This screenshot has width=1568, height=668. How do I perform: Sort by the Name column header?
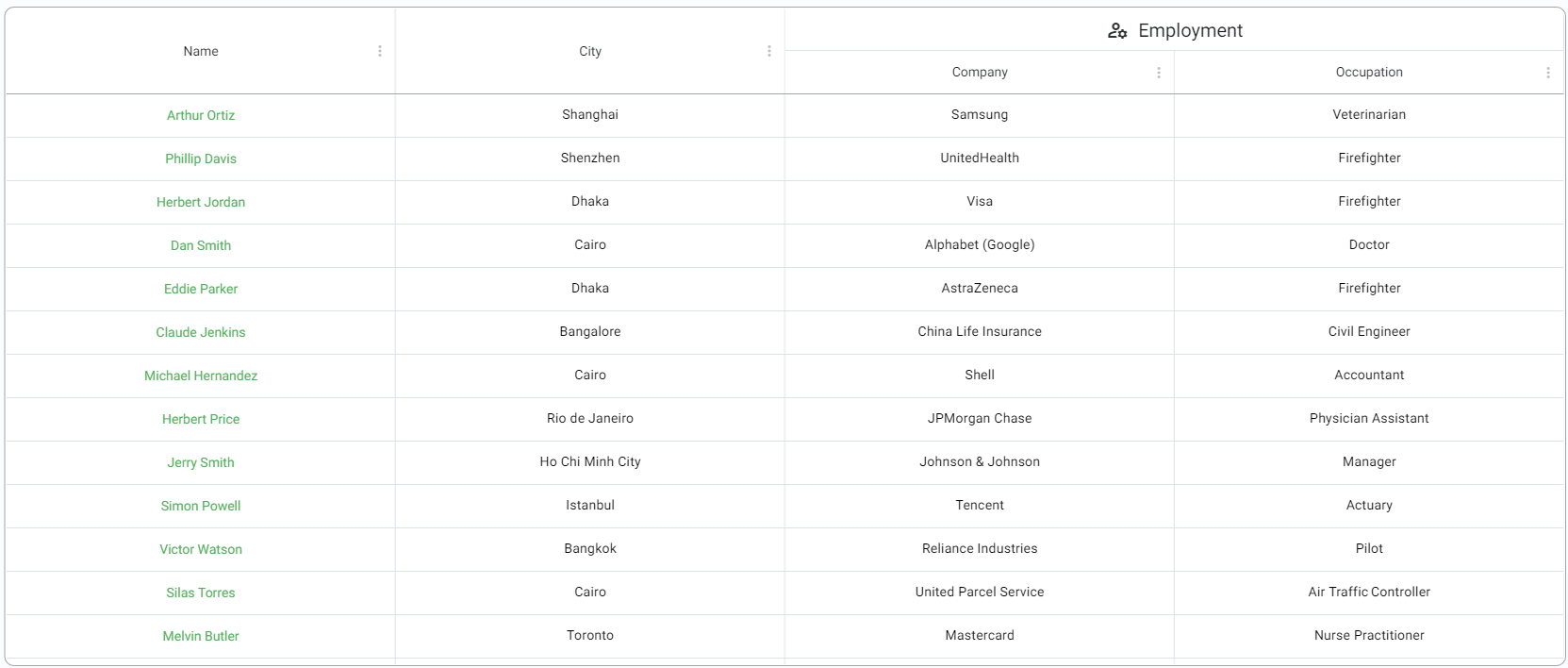point(201,51)
